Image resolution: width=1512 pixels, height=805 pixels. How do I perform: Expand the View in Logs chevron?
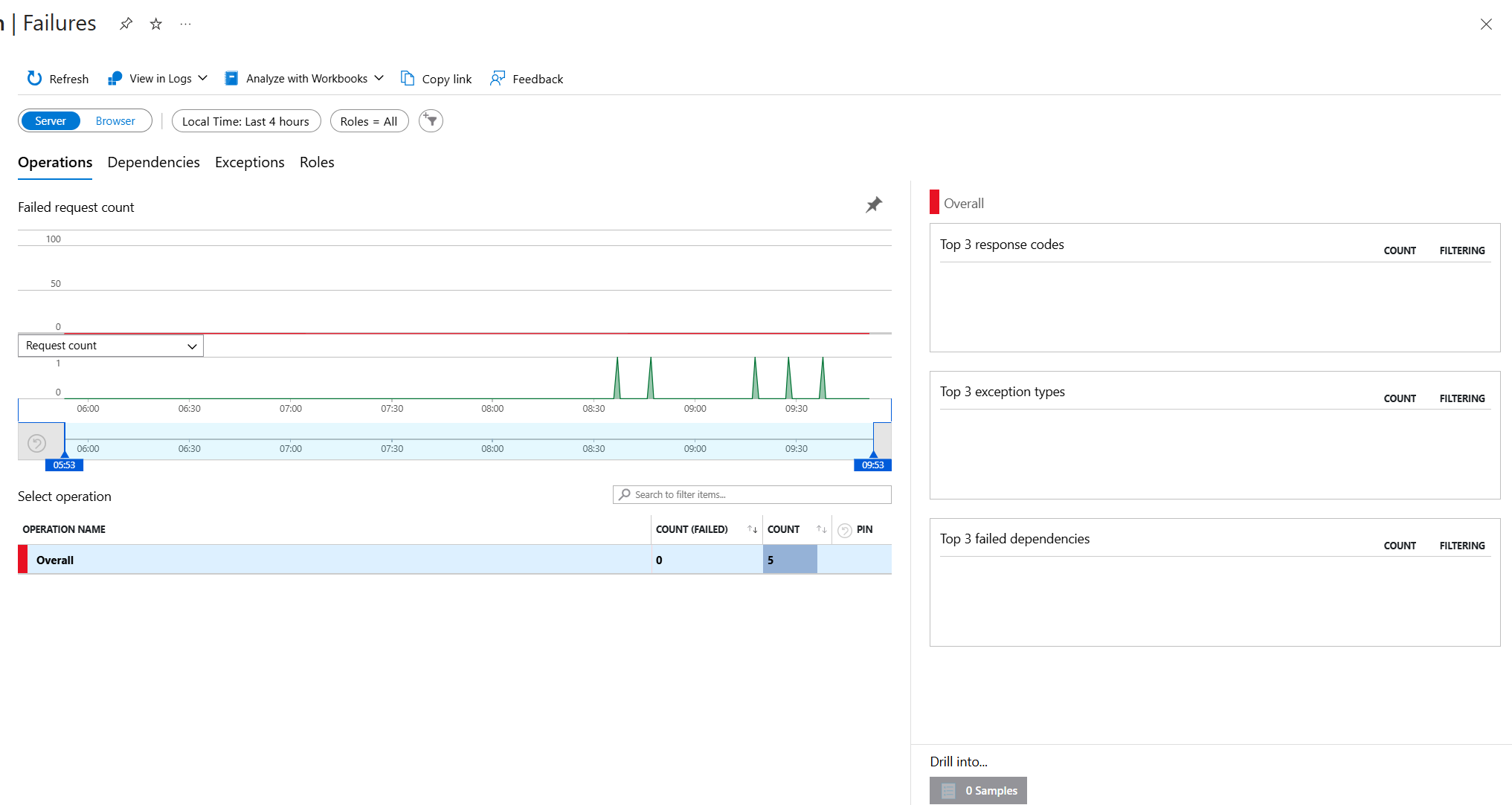tap(203, 78)
